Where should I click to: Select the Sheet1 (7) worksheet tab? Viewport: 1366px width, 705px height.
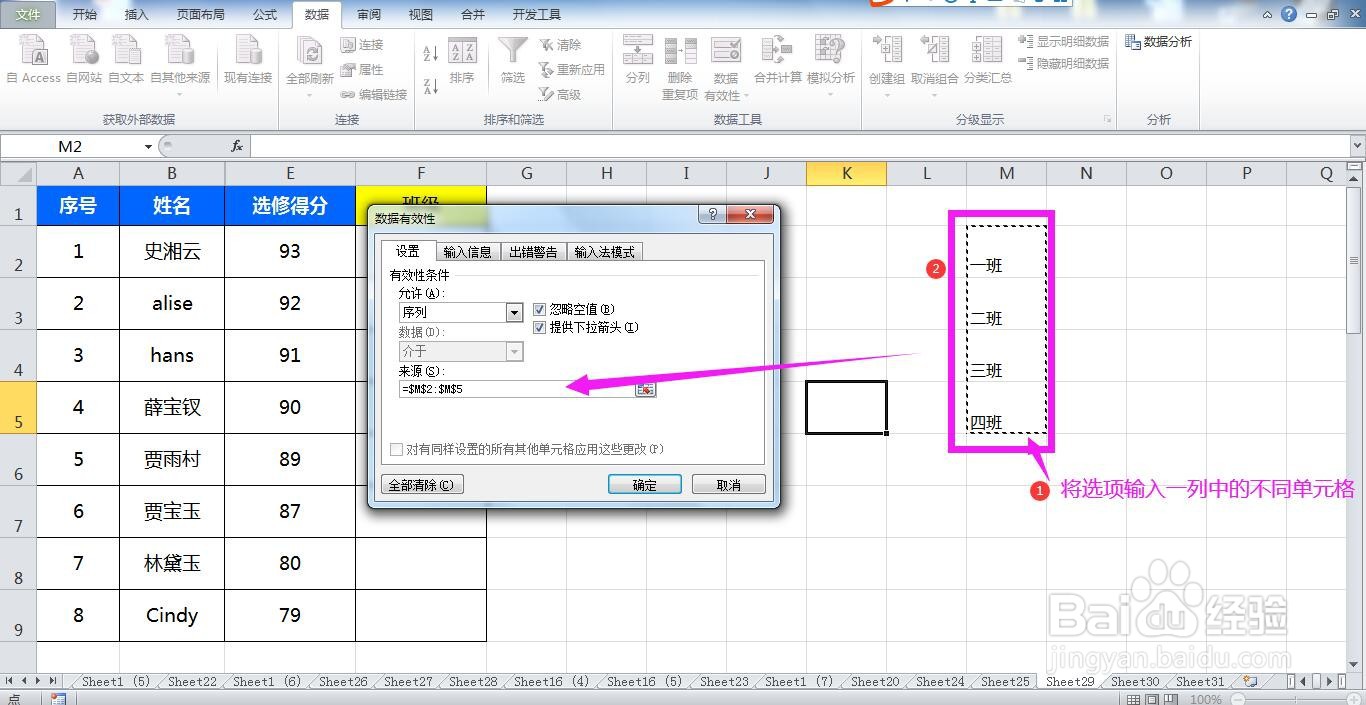799,682
